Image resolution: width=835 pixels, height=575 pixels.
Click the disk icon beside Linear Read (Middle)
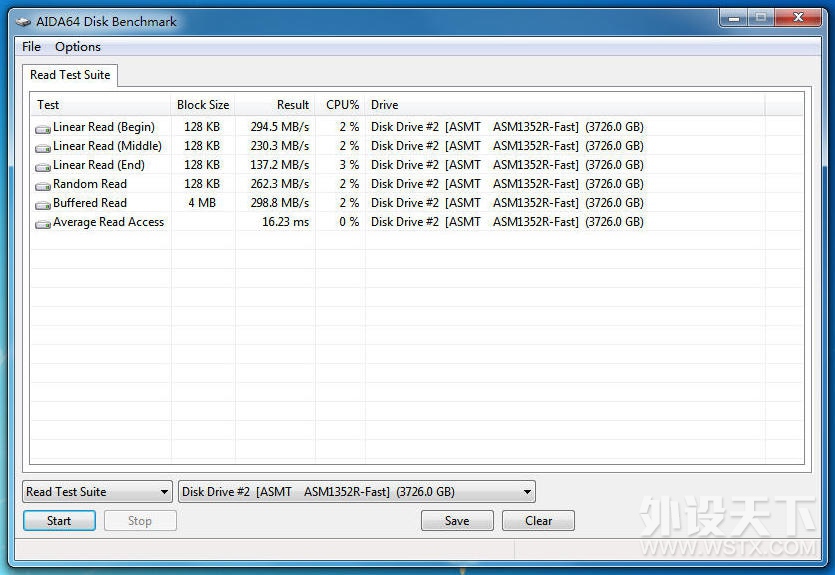[43, 148]
